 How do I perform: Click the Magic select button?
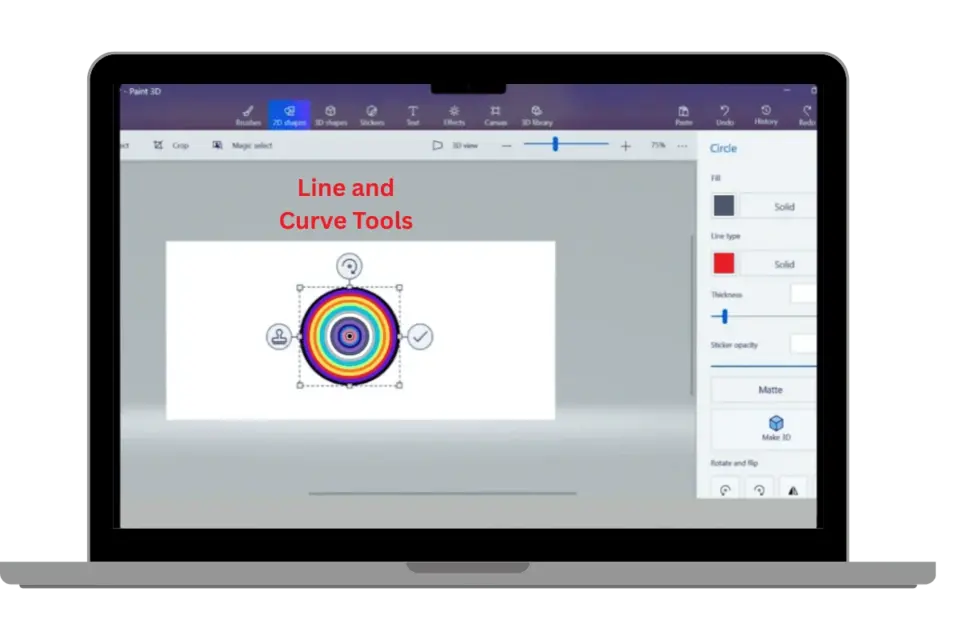(x=242, y=146)
